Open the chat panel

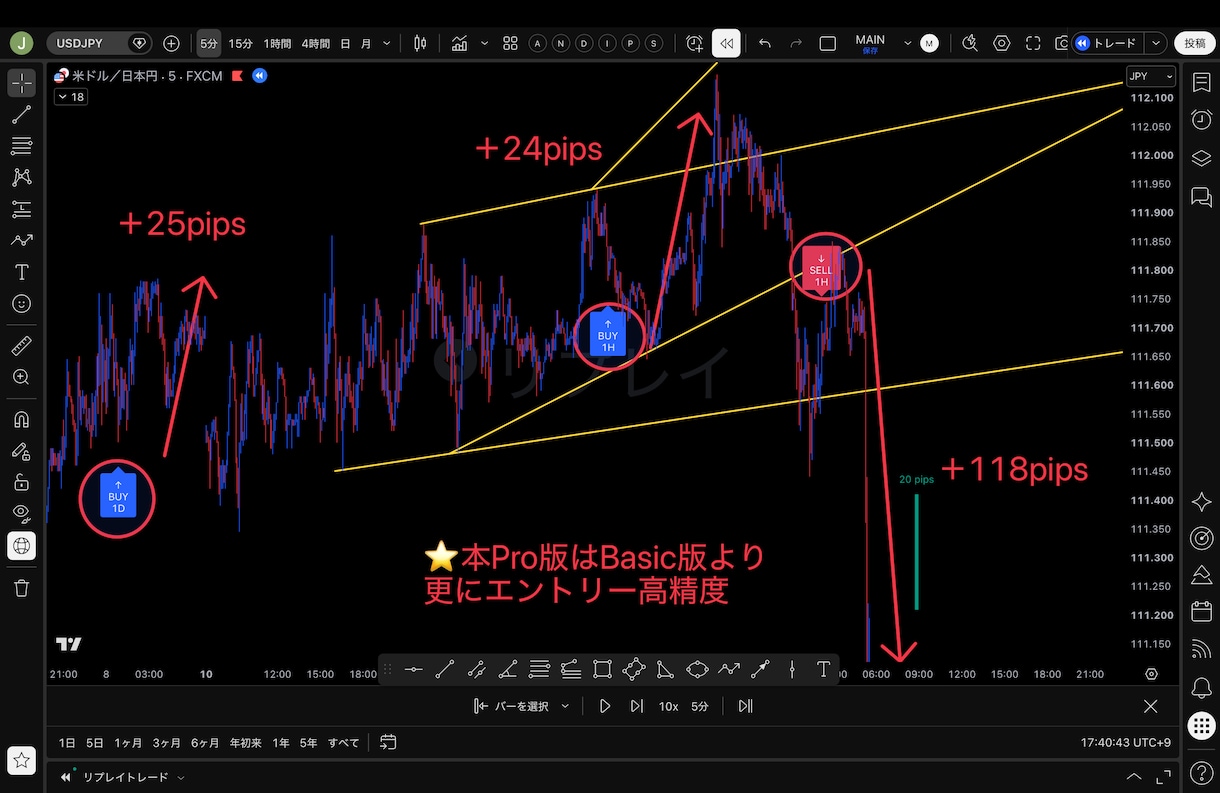click(1201, 196)
